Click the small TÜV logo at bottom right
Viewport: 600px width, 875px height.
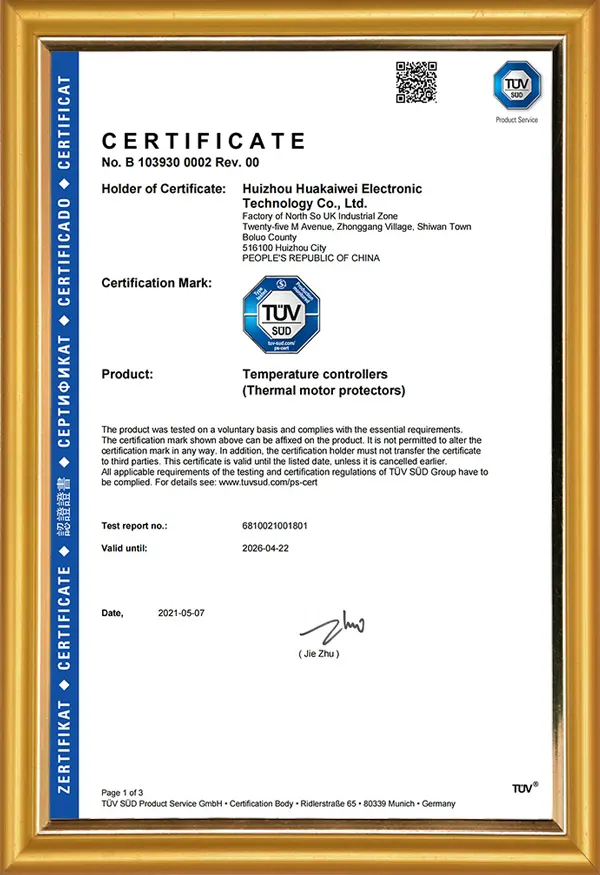525,787
